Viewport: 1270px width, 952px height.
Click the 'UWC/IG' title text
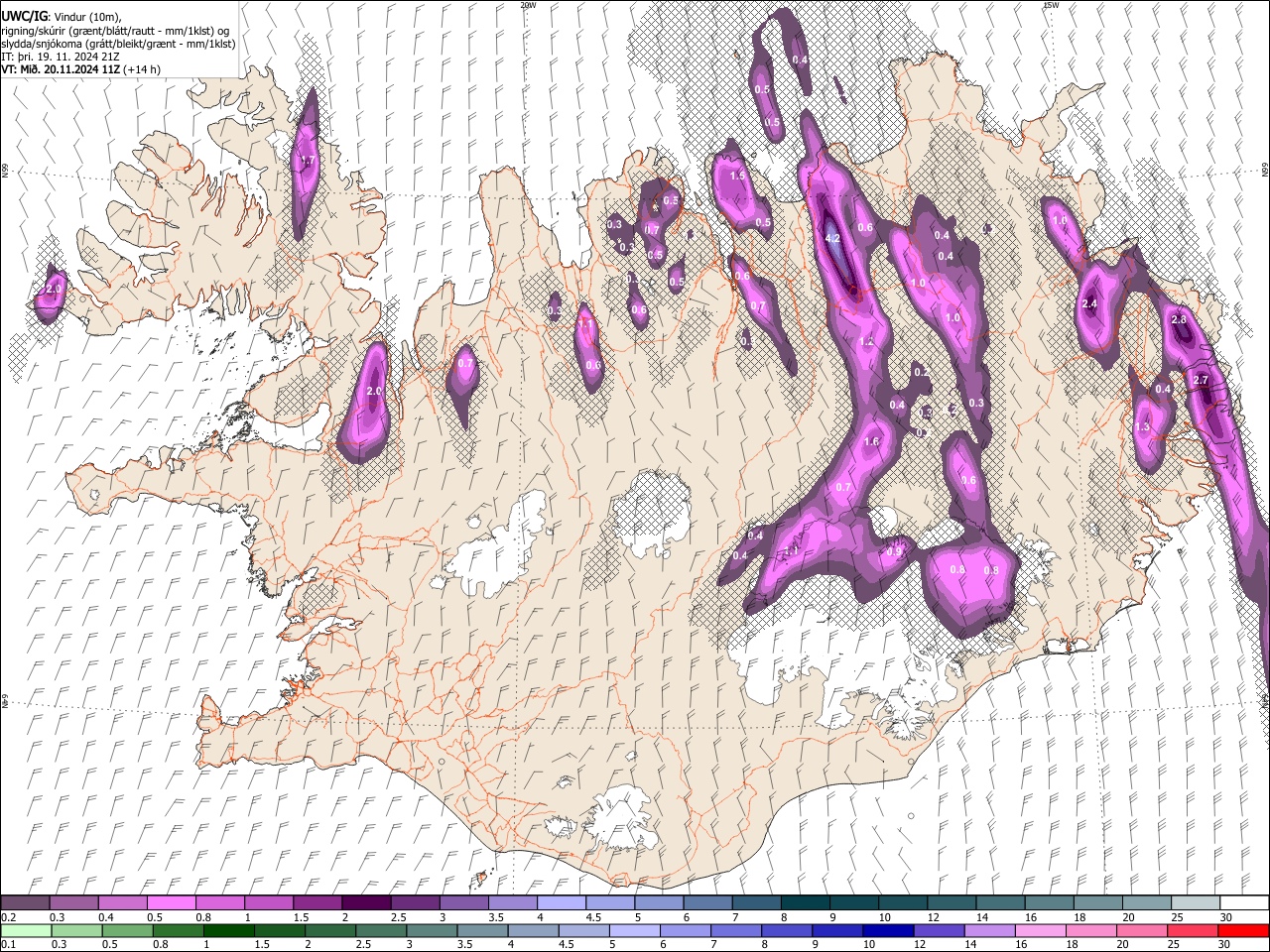pos(24,16)
